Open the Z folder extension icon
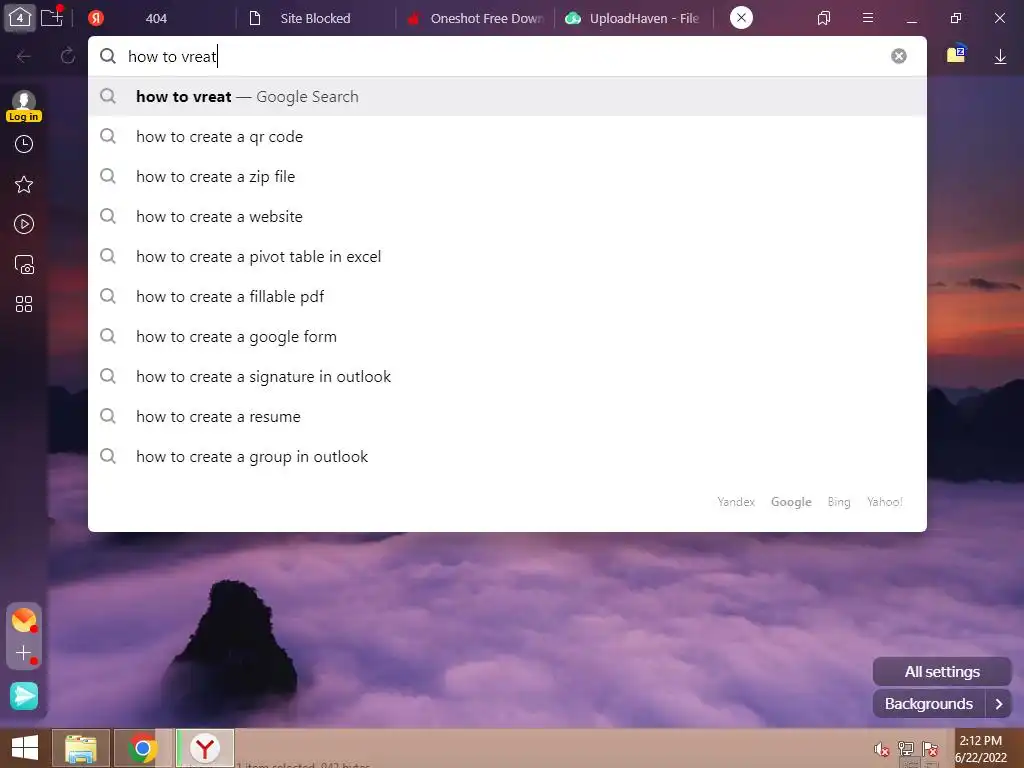The image size is (1024, 768). point(956,54)
